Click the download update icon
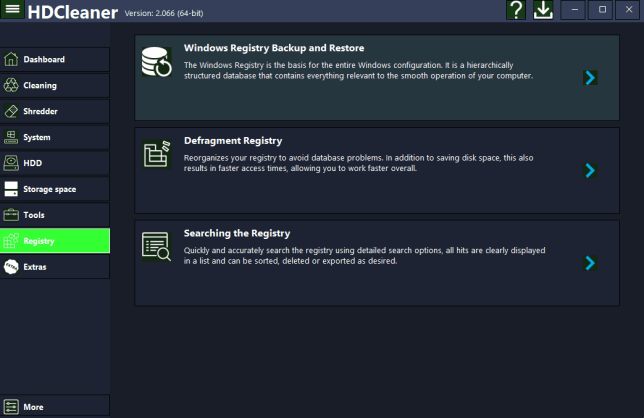644x418 pixels. [543, 10]
